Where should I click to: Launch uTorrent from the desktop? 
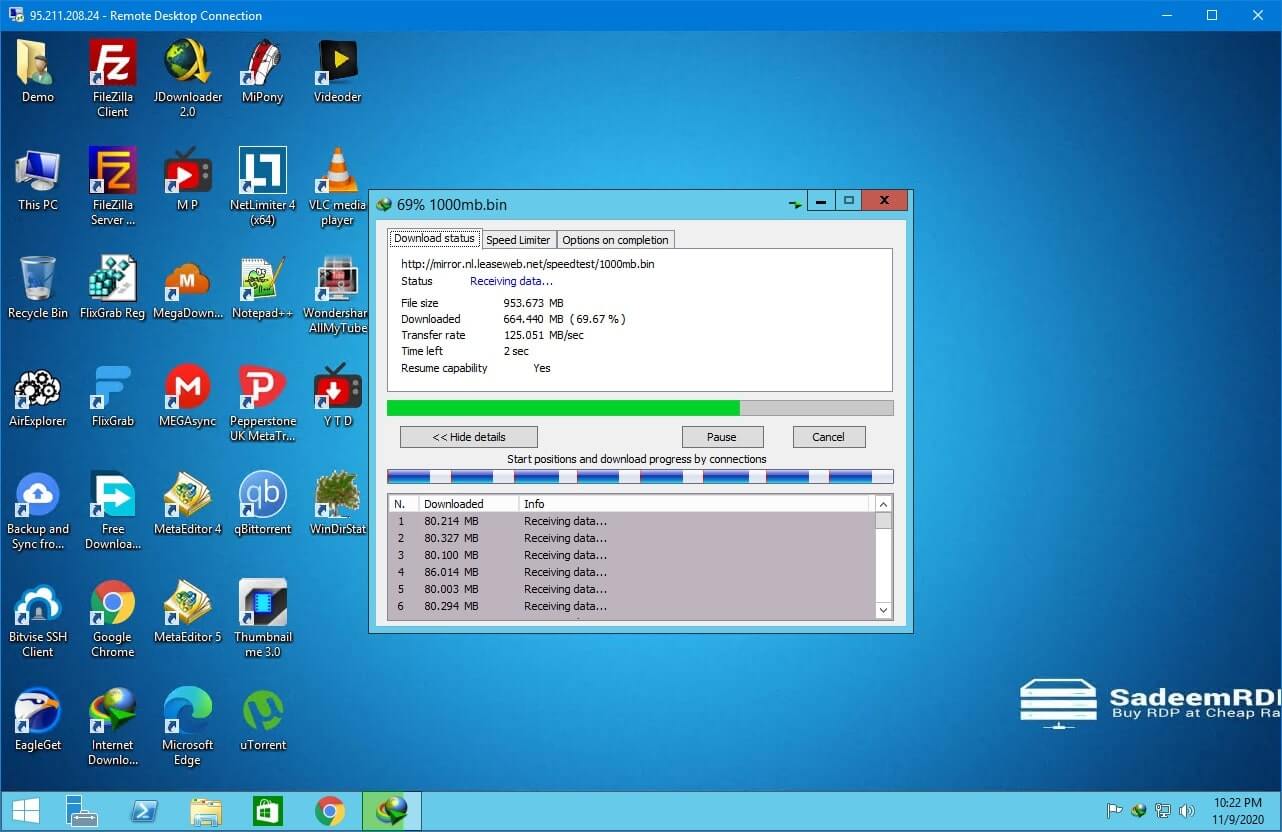[262, 705]
